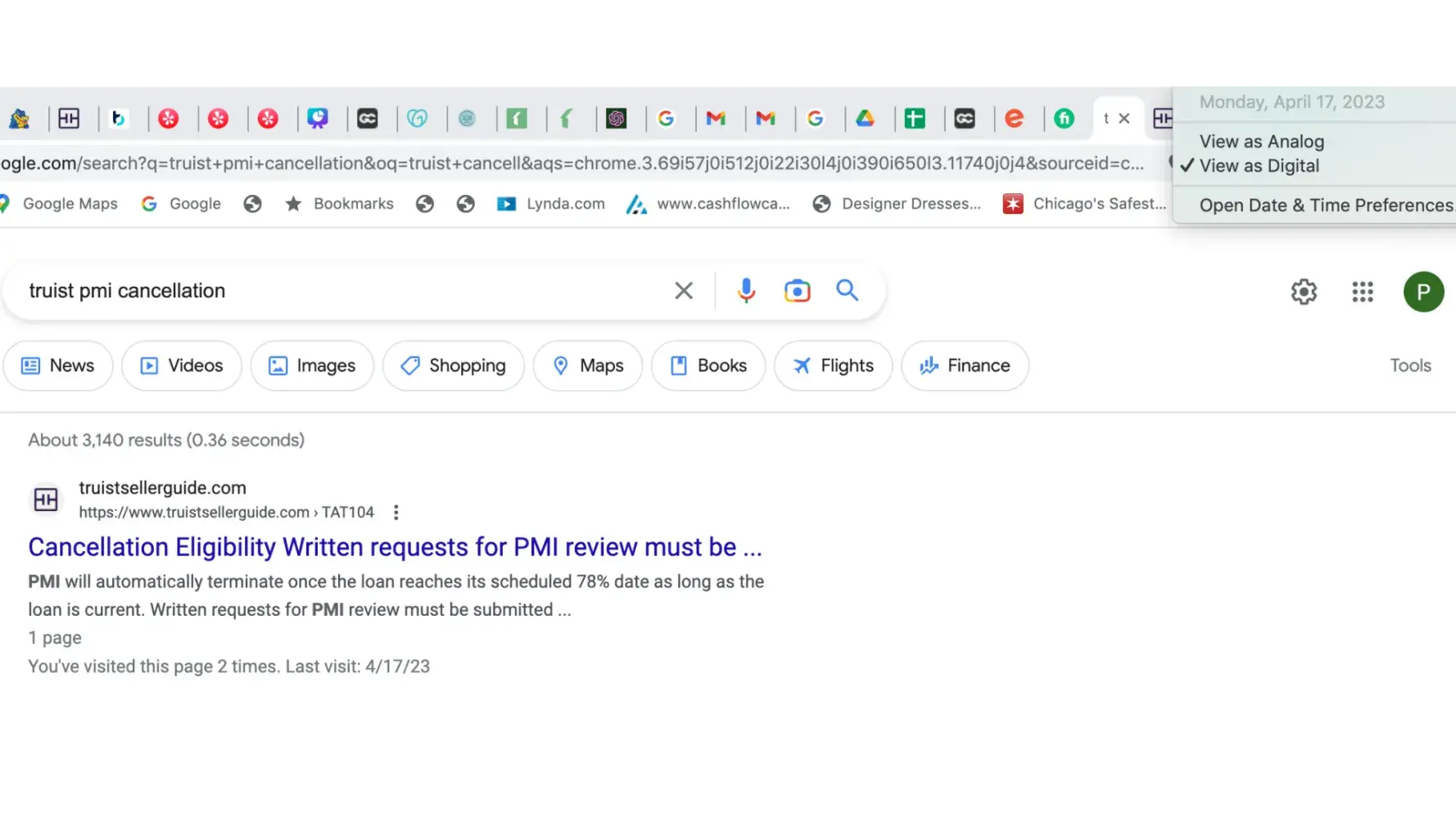Click into the truist pmi cancellation search field

point(328,291)
